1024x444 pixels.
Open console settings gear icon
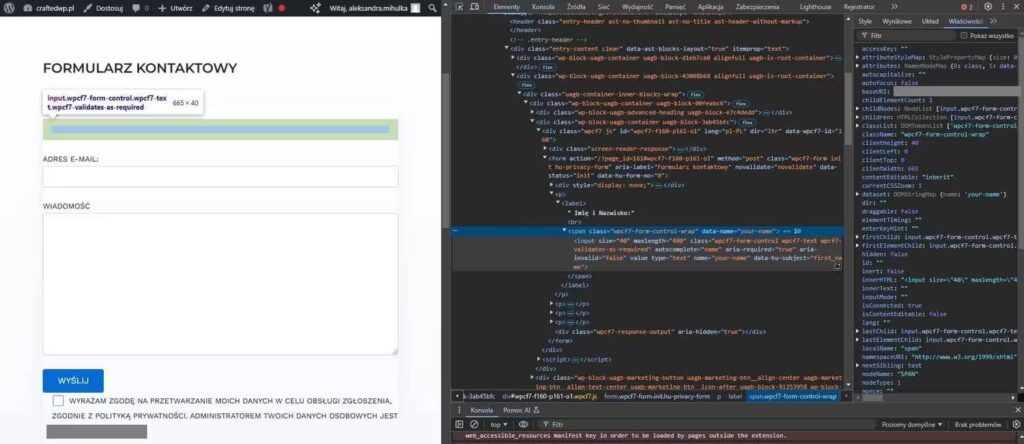point(1016,424)
